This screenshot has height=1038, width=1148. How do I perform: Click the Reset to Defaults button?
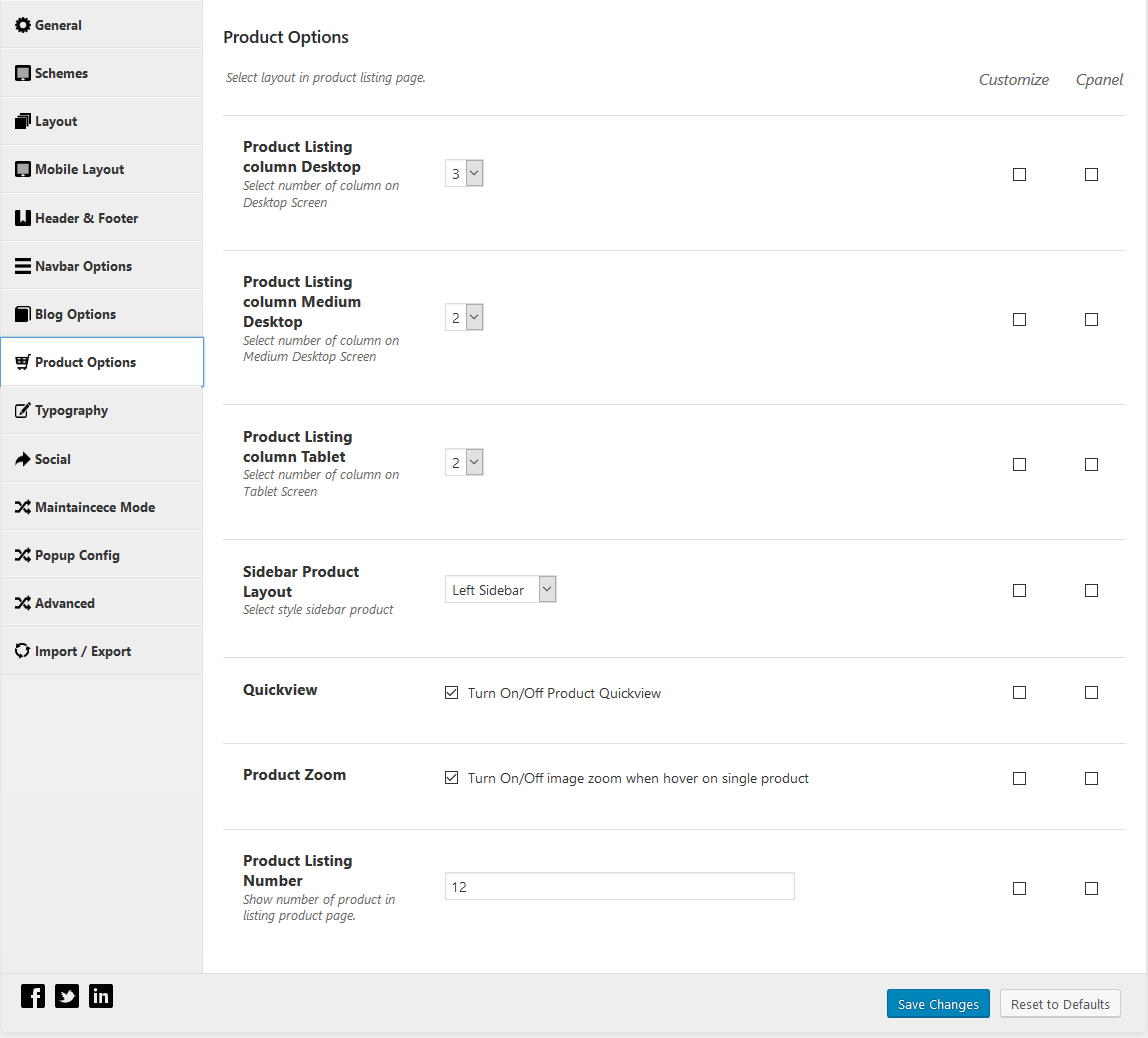1060,1004
